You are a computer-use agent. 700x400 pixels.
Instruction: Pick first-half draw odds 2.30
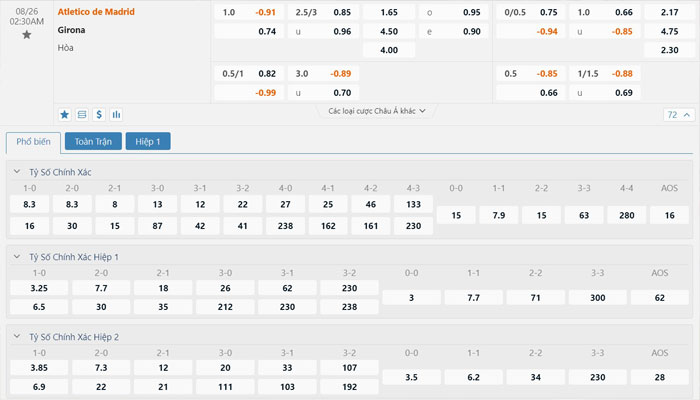669,50
